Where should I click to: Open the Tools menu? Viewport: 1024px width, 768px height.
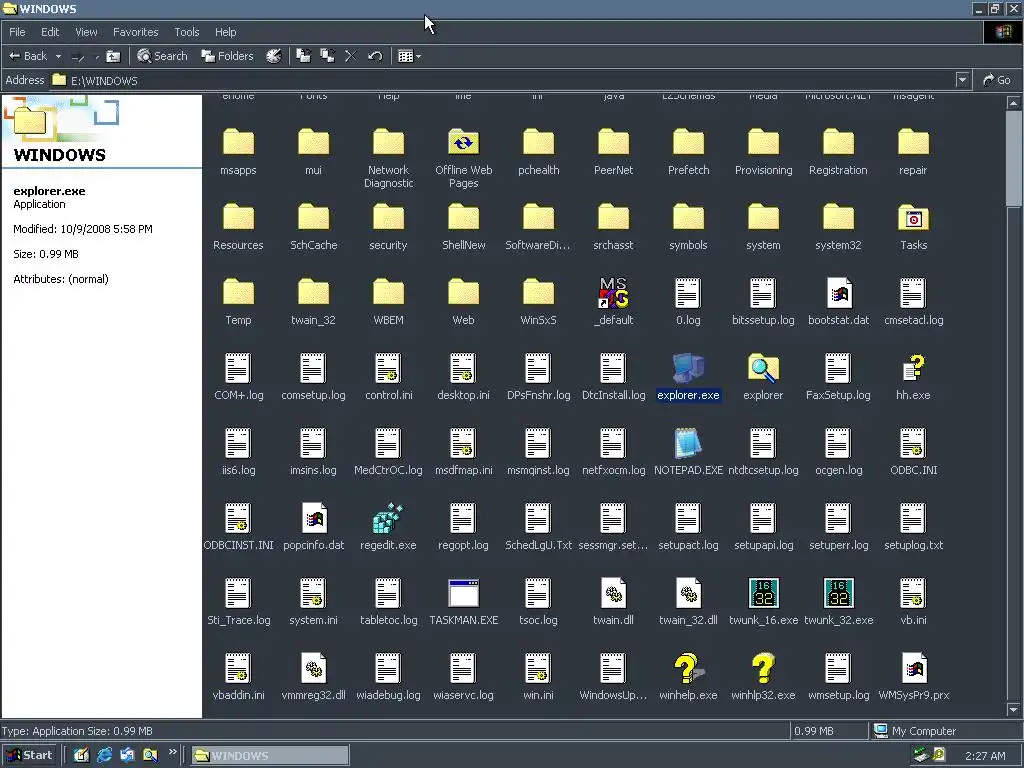(187, 32)
